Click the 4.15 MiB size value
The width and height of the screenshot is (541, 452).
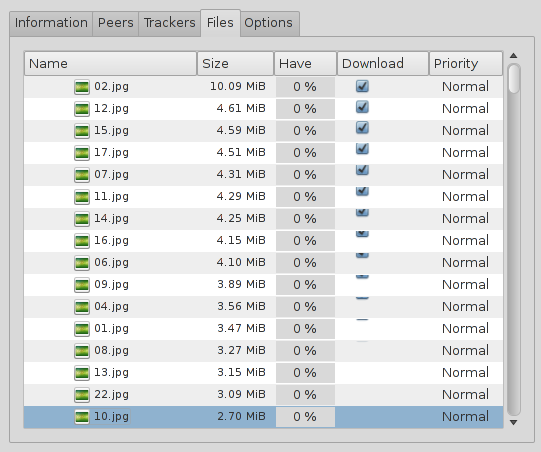pos(241,240)
